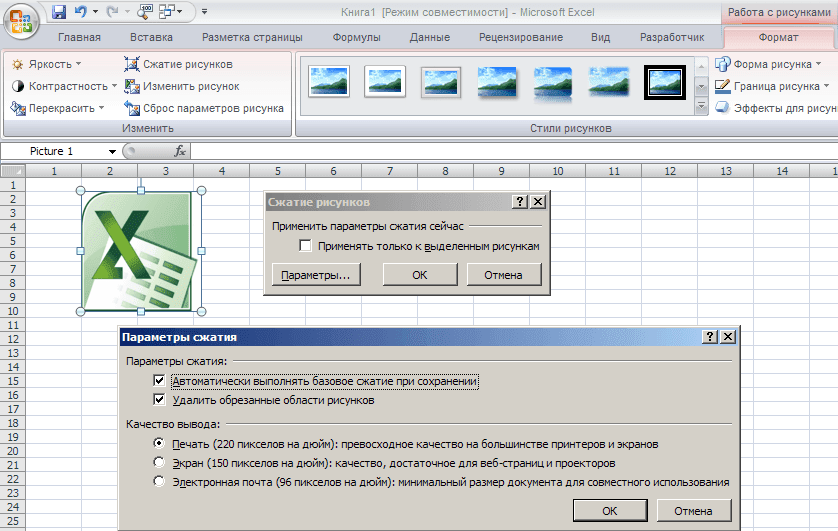Open the Рецензирование tab
The width and height of the screenshot is (838, 531).
point(521,37)
